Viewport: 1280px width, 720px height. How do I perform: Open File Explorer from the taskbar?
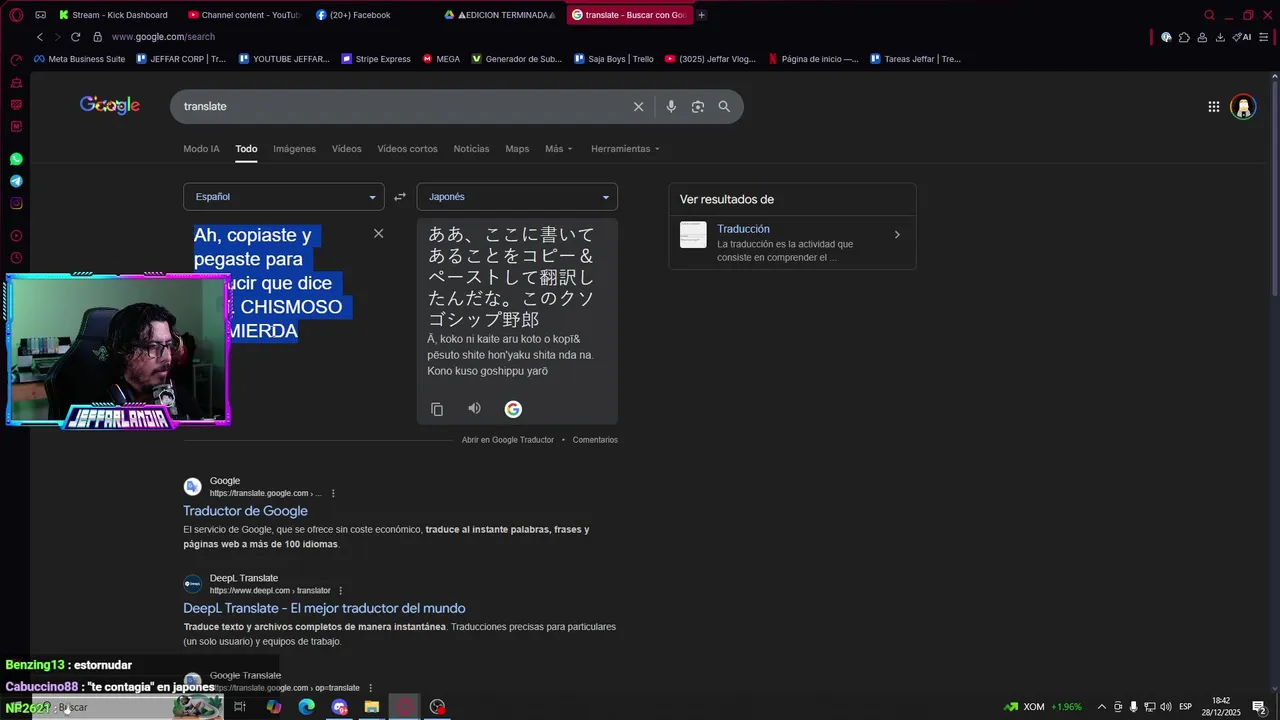point(372,707)
